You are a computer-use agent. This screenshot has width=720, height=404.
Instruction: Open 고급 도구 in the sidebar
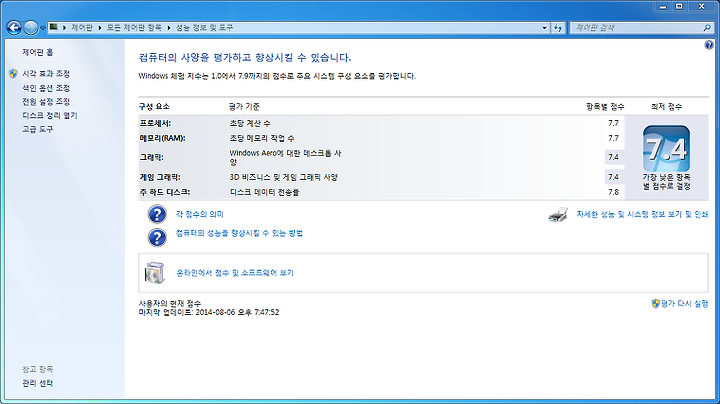[38, 129]
